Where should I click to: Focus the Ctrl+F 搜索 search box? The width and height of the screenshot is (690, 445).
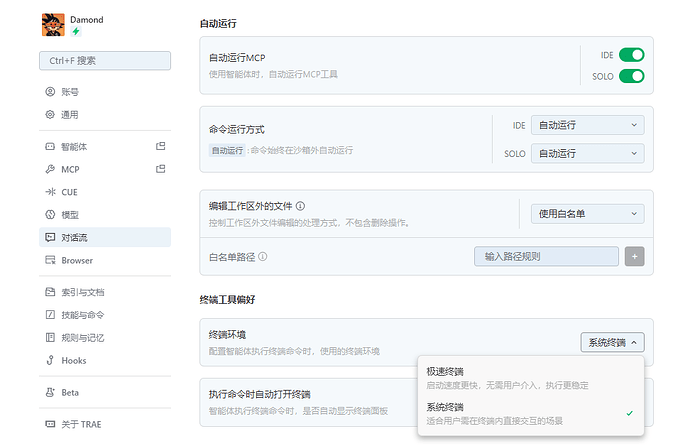[x=105, y=61]
